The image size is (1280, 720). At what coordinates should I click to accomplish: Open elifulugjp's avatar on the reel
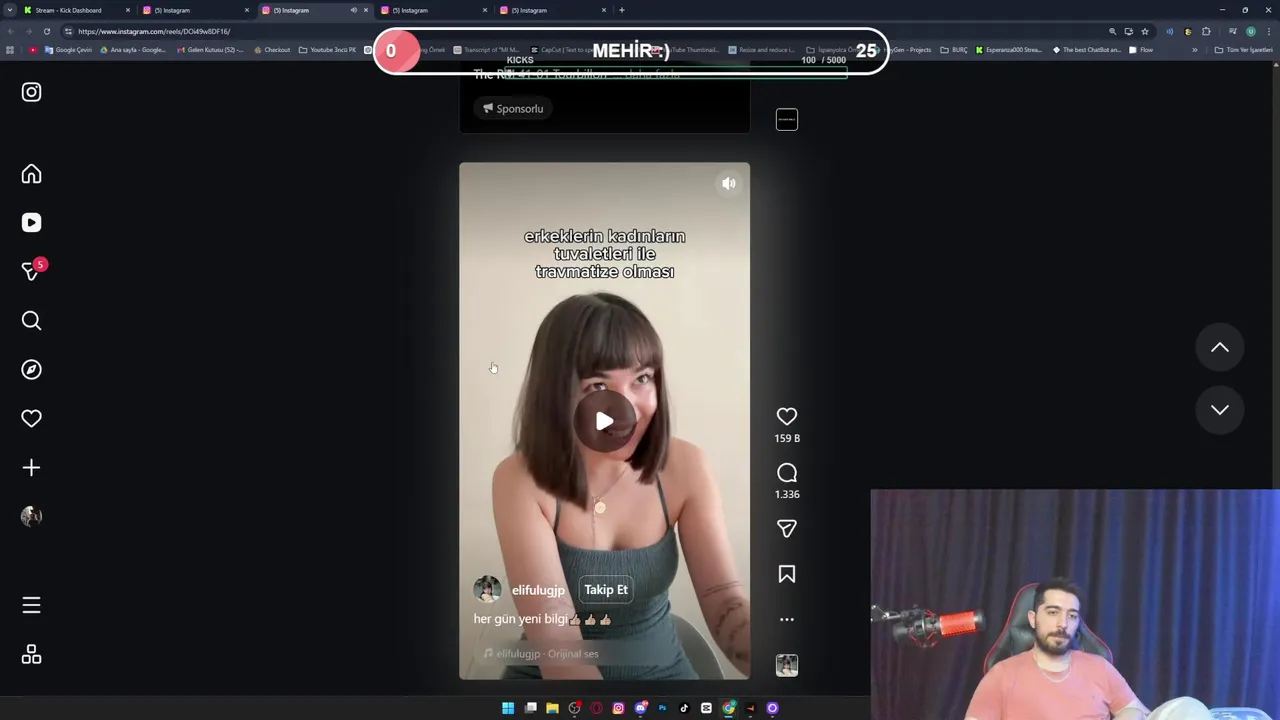(x=487, y=589)
